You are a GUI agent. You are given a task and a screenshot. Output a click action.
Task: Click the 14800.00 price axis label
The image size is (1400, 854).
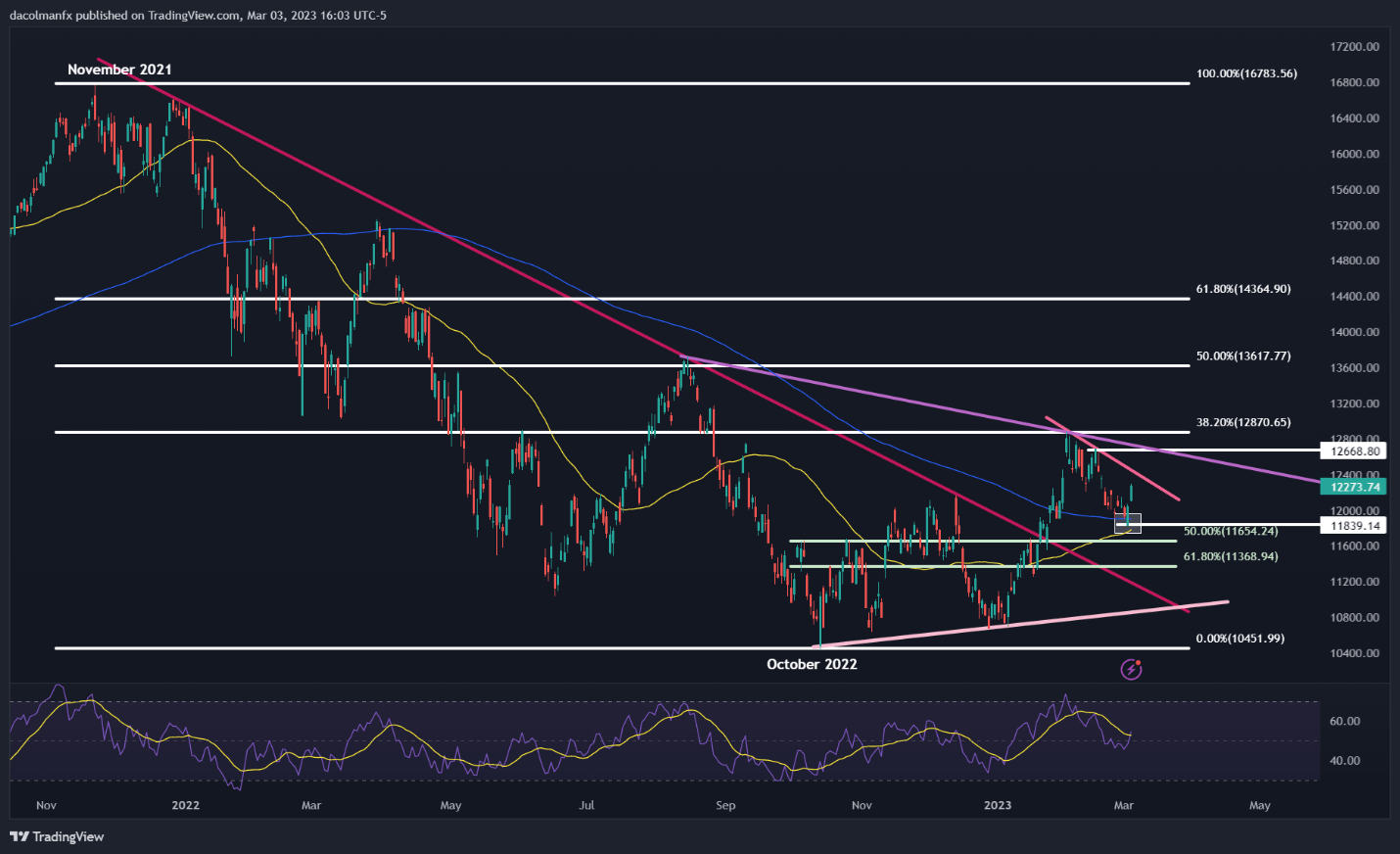click(x=1355, y=261)
